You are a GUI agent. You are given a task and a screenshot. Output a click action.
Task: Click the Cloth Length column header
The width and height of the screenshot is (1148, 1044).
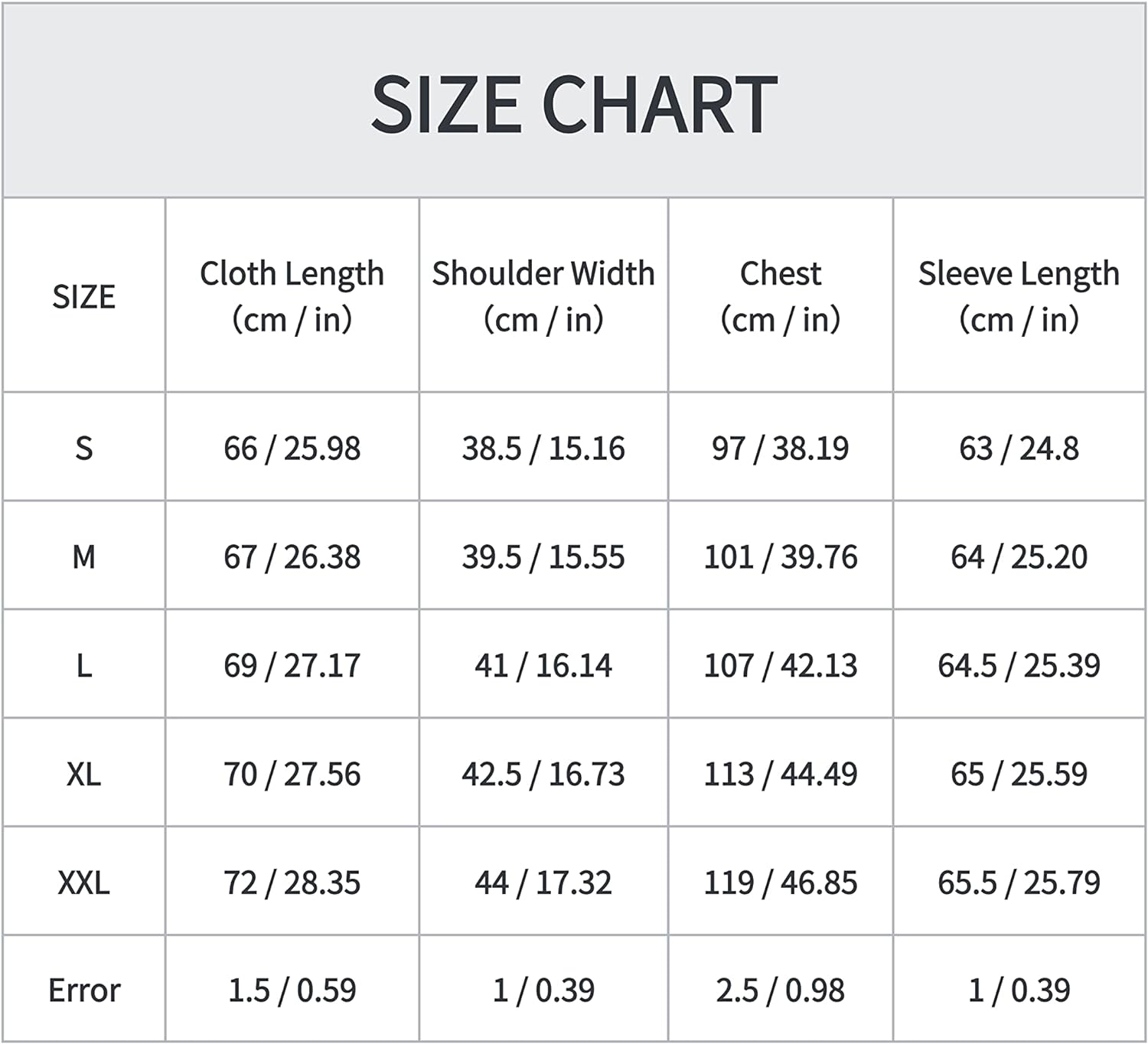coord(292,296)
